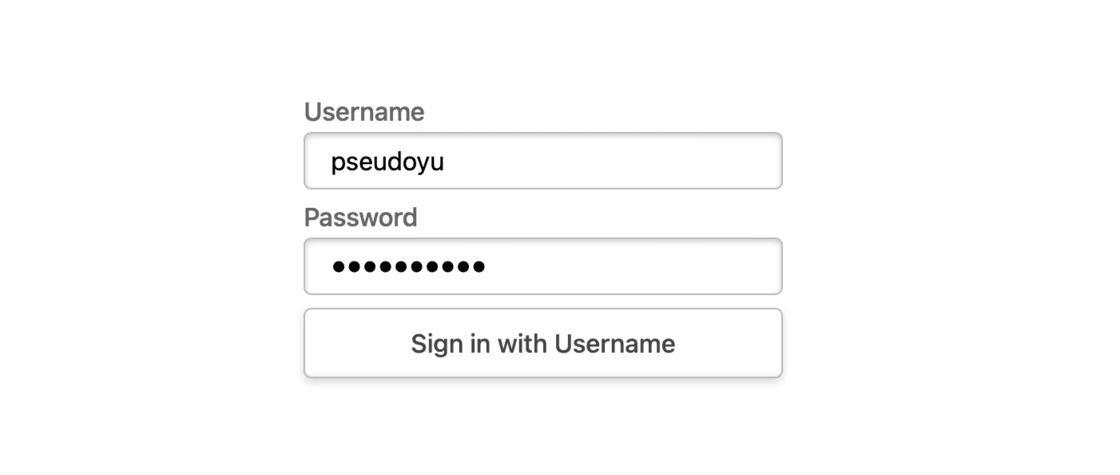Click the last dot of the masked password
Screen dimensions: 1120x475
click(x=479, y=267)
